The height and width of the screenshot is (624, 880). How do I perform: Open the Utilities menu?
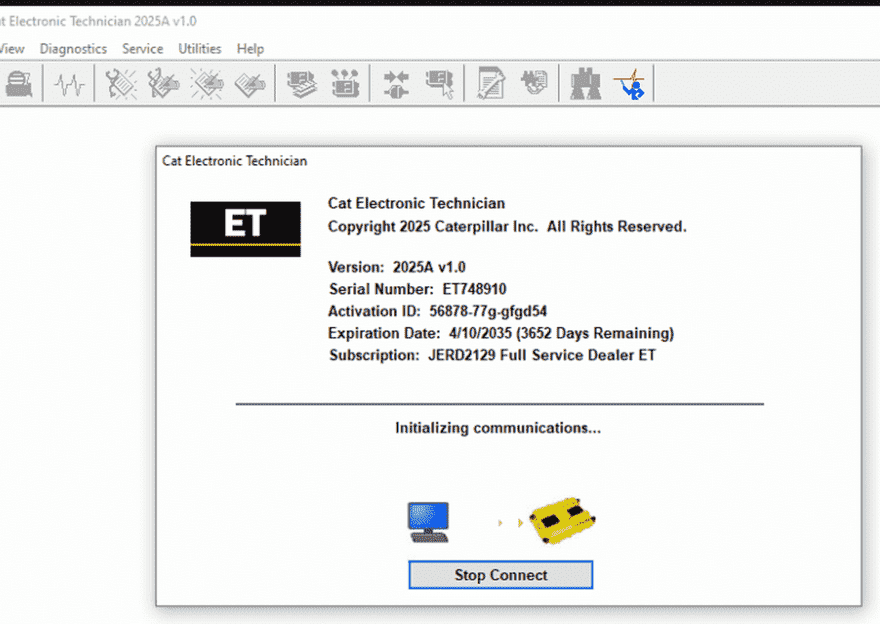point(200,48)
